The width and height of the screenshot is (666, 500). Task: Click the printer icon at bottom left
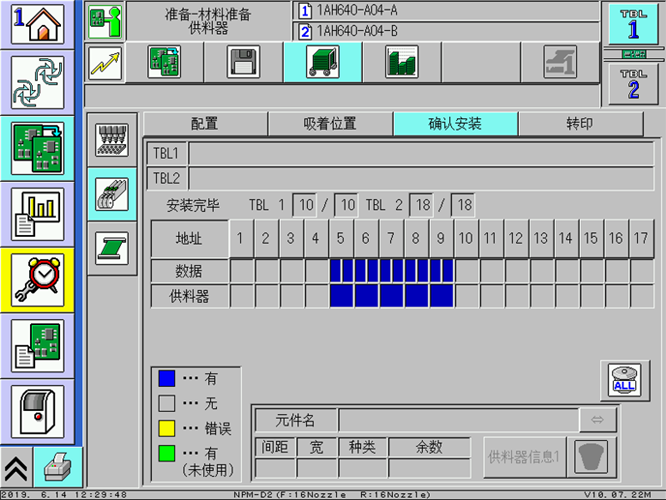[58, 468]
